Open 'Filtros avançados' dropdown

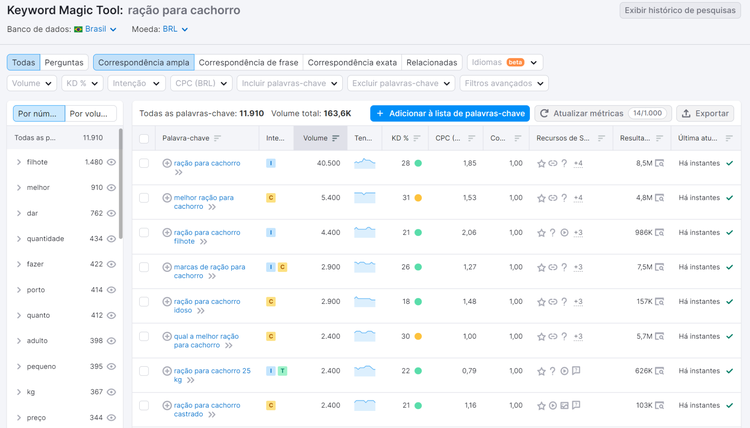pos(504,83)
